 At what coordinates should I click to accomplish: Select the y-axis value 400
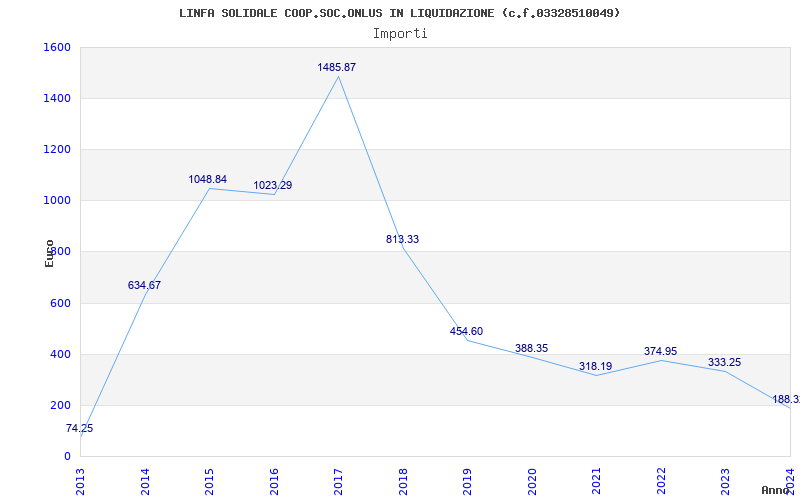click(x=60, y=355)
